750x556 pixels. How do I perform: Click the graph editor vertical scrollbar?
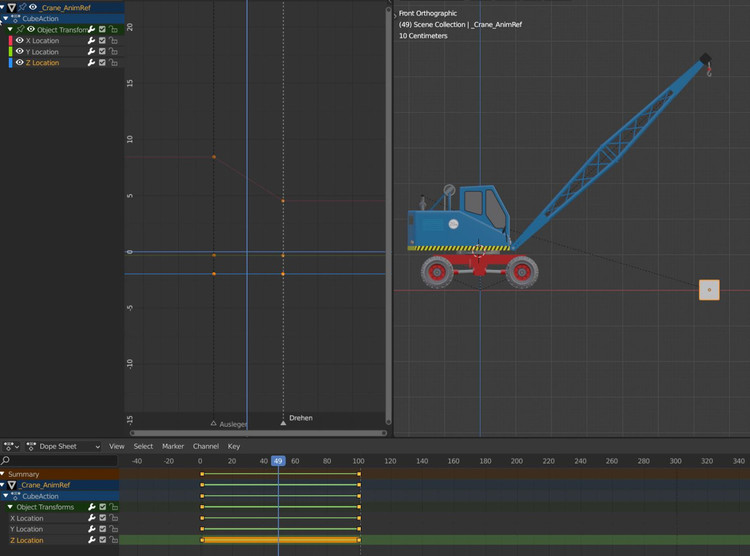click(x=388, y=216)
